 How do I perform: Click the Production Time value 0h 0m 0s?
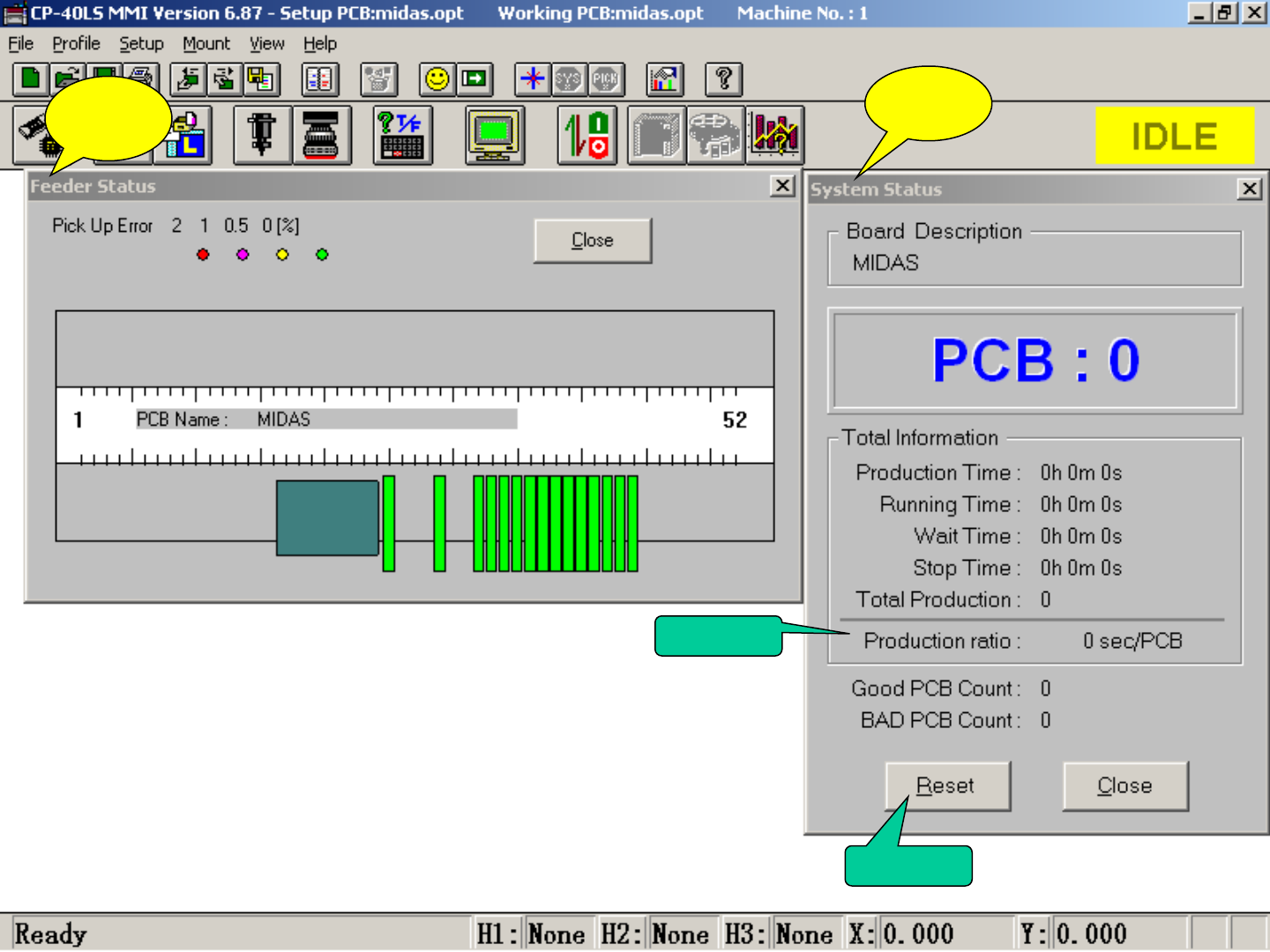[x=1081, y=473]
